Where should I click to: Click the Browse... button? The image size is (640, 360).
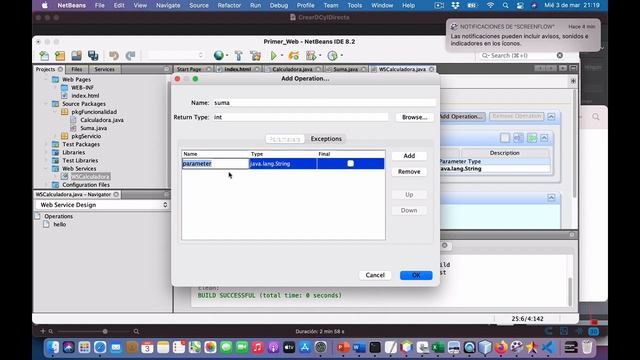click(414, 117)
